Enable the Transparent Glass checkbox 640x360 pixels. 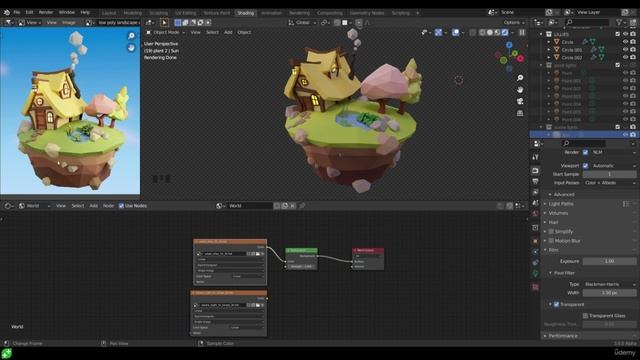point(585,316)
